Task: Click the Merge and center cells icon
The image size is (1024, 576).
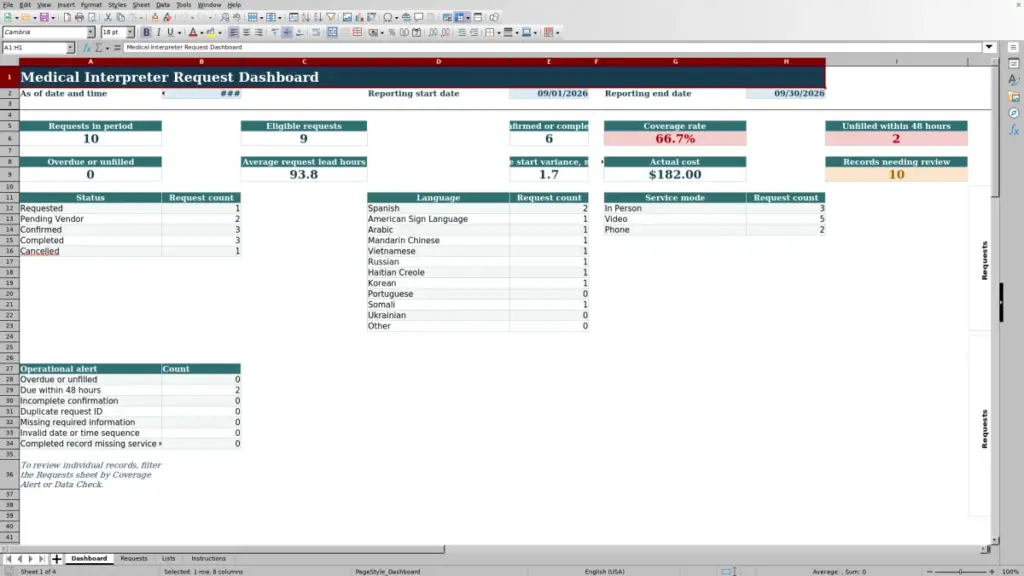Action: (x=332, y=32)
